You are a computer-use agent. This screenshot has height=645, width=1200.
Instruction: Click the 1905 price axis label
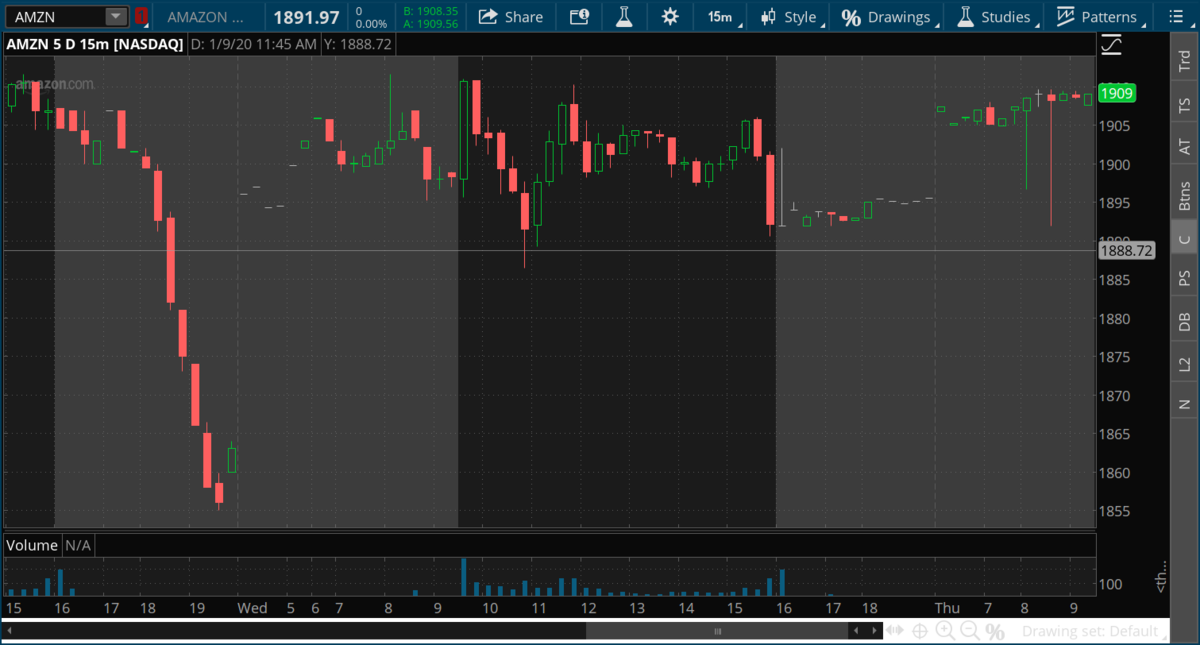1116,126
